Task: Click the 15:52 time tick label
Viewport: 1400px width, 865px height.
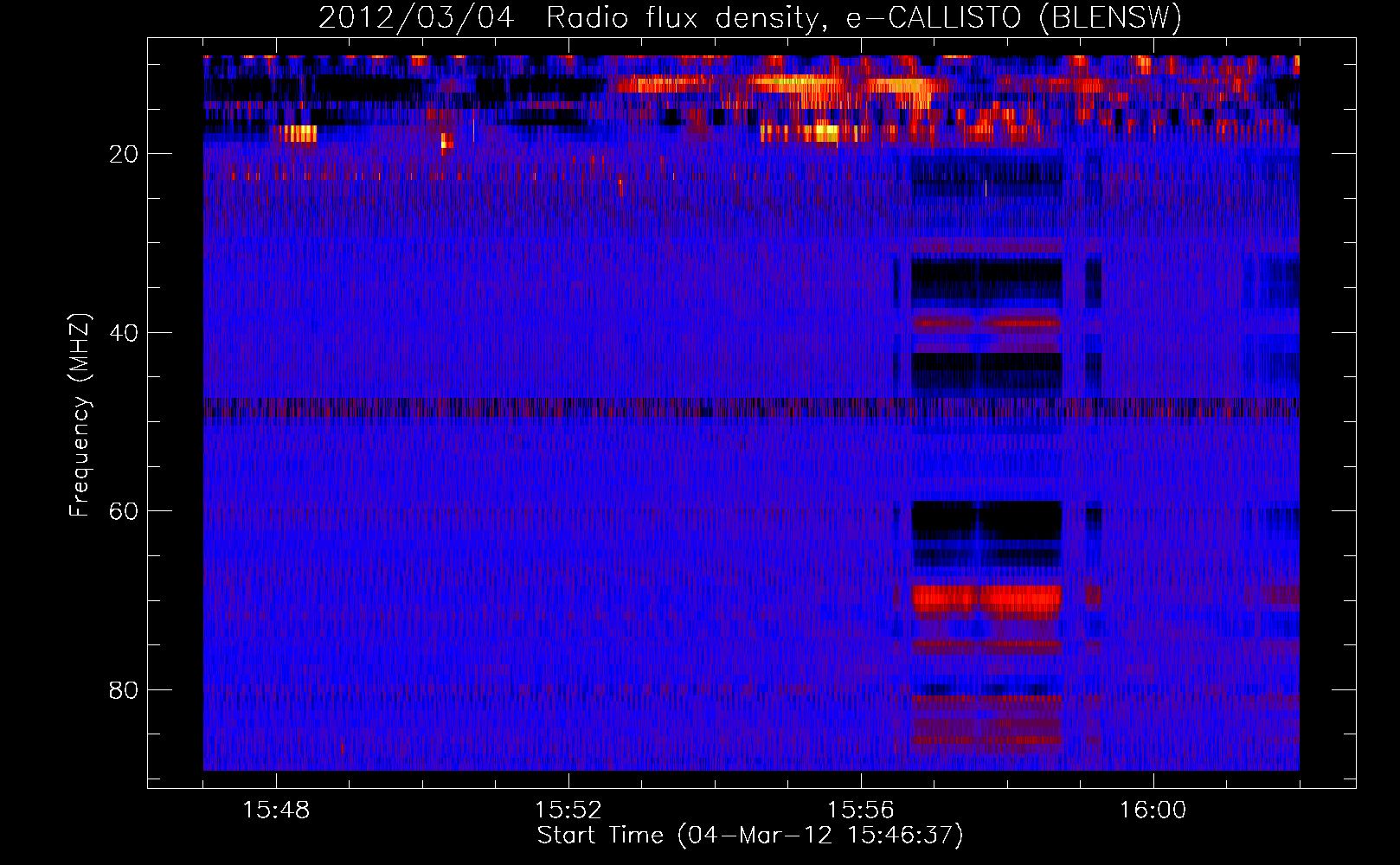Action: pos(568,811)
